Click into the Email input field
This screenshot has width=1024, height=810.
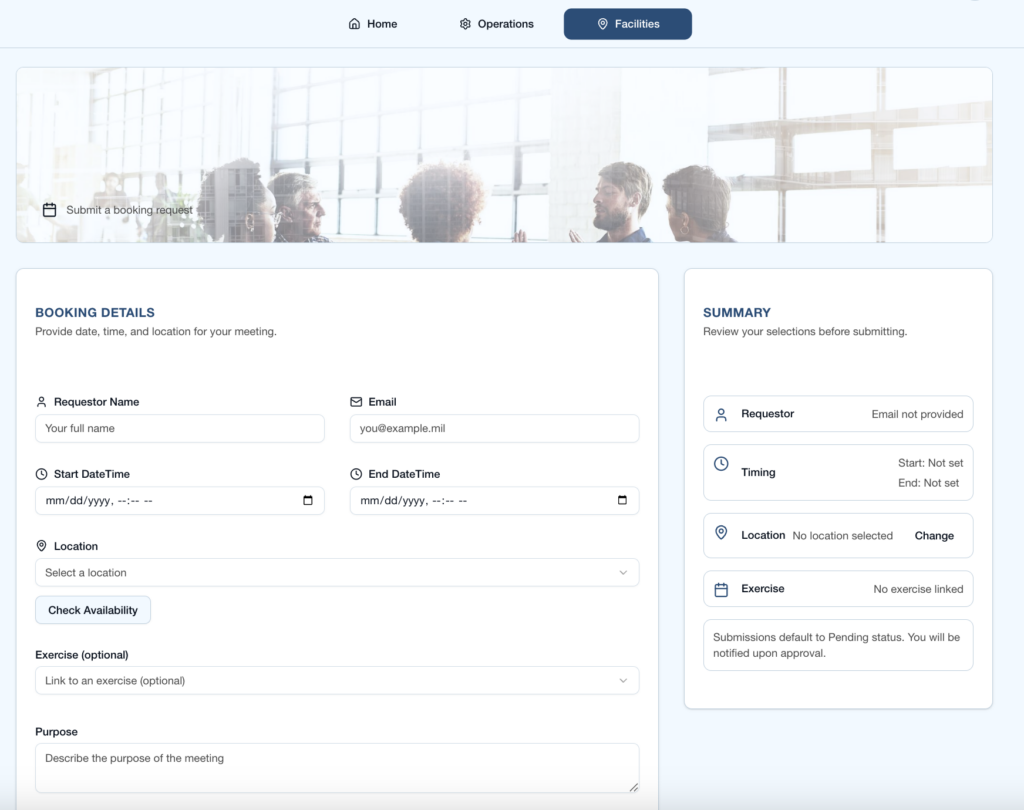[x=494, y=429]
